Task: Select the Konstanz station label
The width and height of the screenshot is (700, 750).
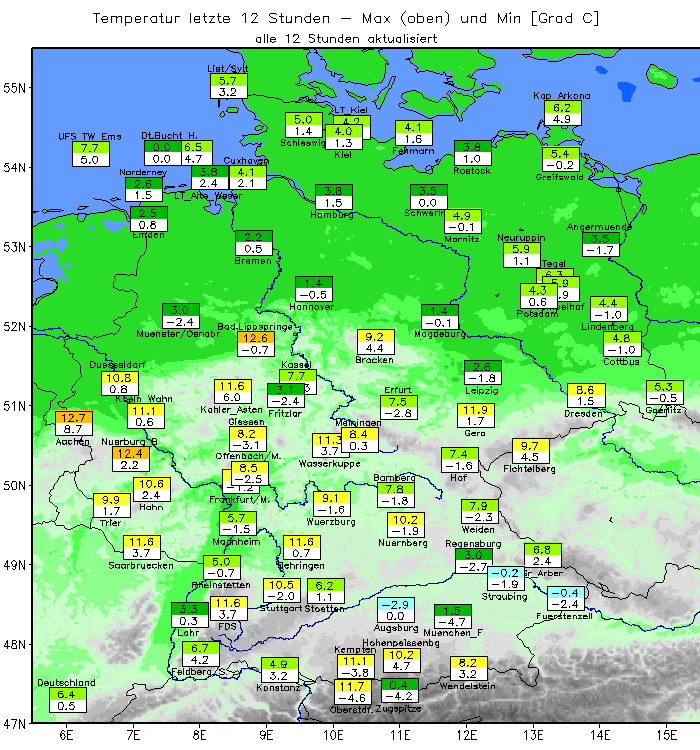Action: pos(278,687)
